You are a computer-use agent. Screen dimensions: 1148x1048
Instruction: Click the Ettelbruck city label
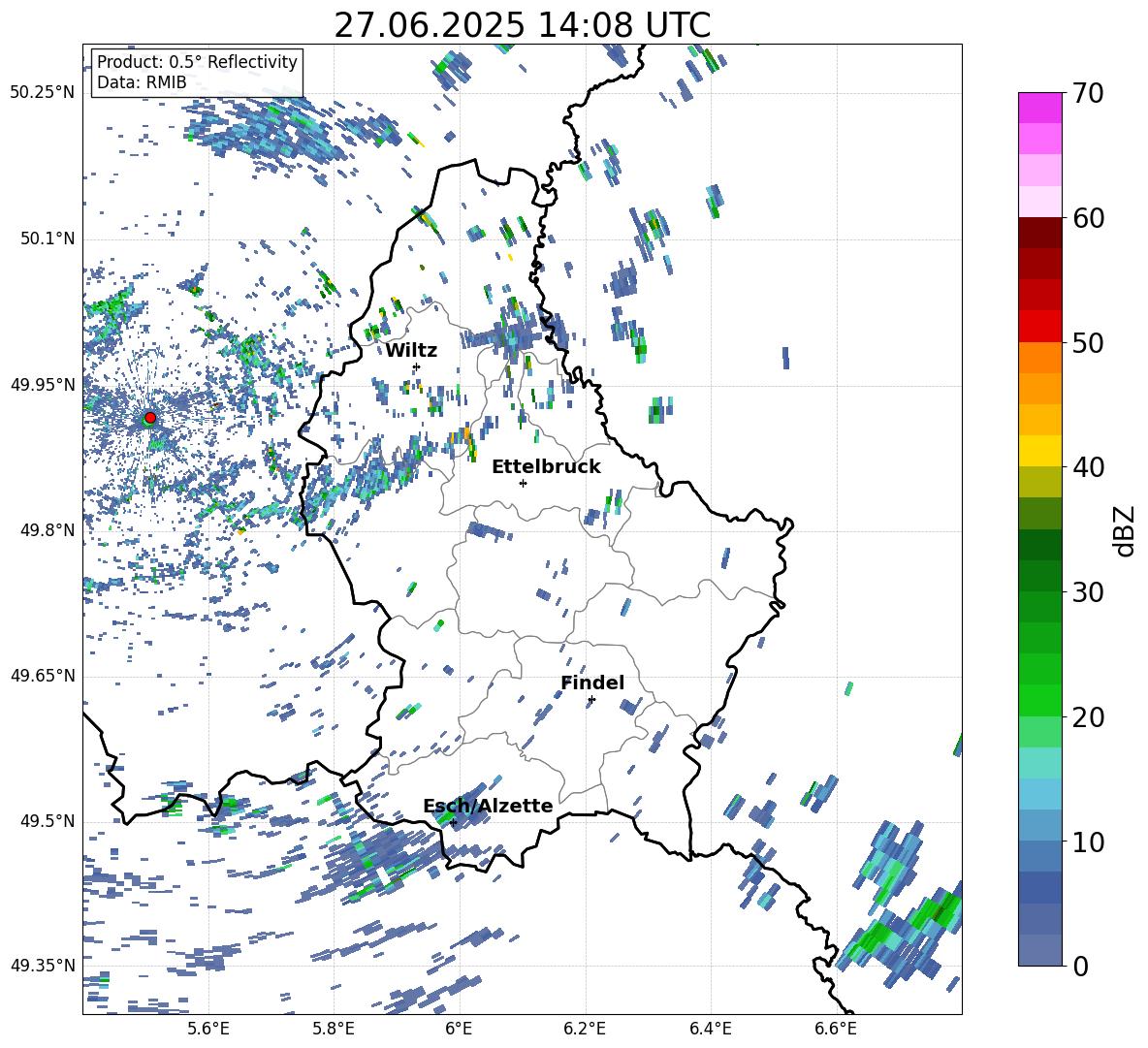pyautogui.click(x=546, y=467)
